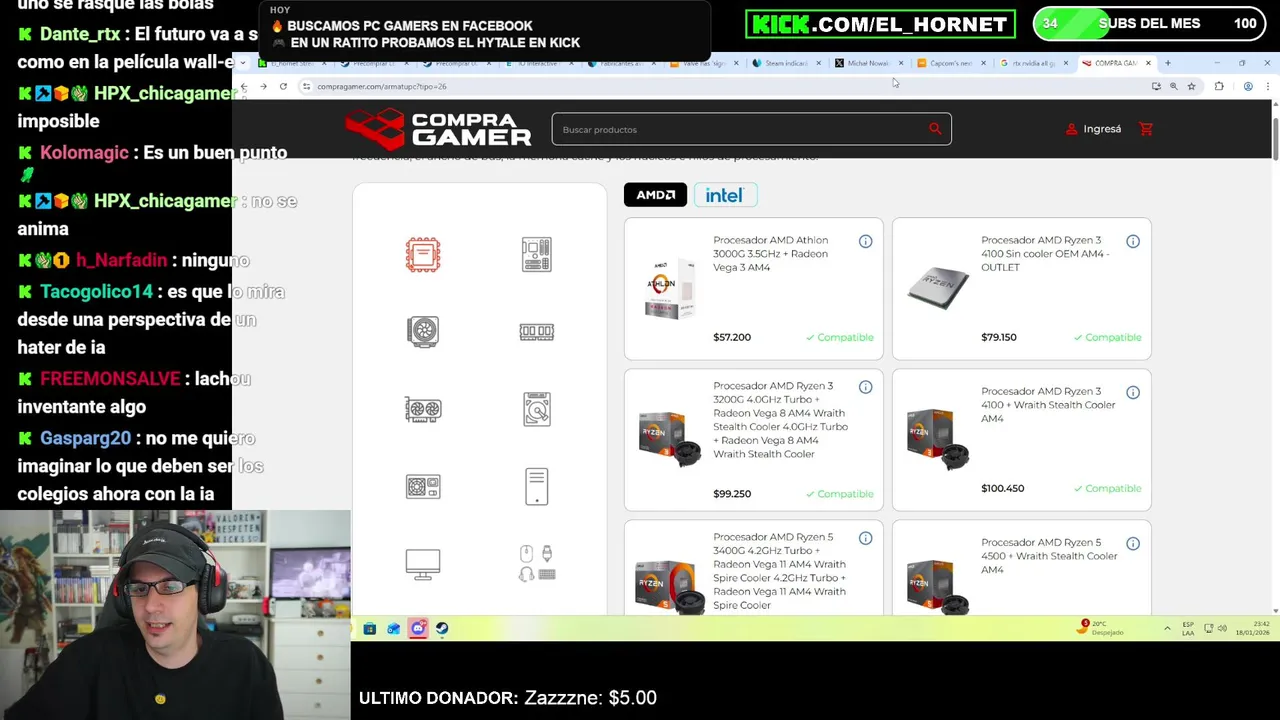
Task: Open the shopping cart
Action: (x=1146, y=129)
